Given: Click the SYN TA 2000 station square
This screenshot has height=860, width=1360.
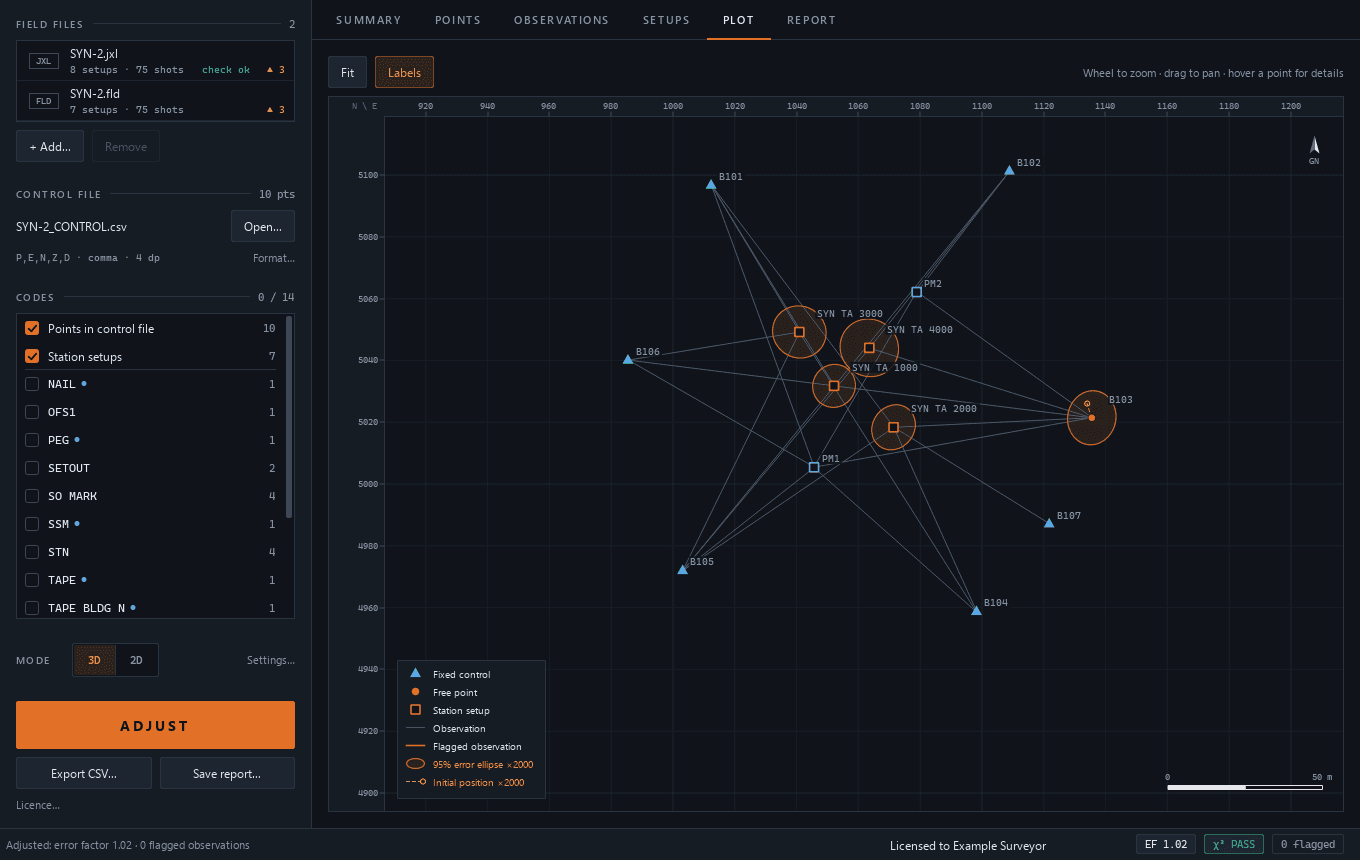Looking at the screenshot, I should coord(894,427).
